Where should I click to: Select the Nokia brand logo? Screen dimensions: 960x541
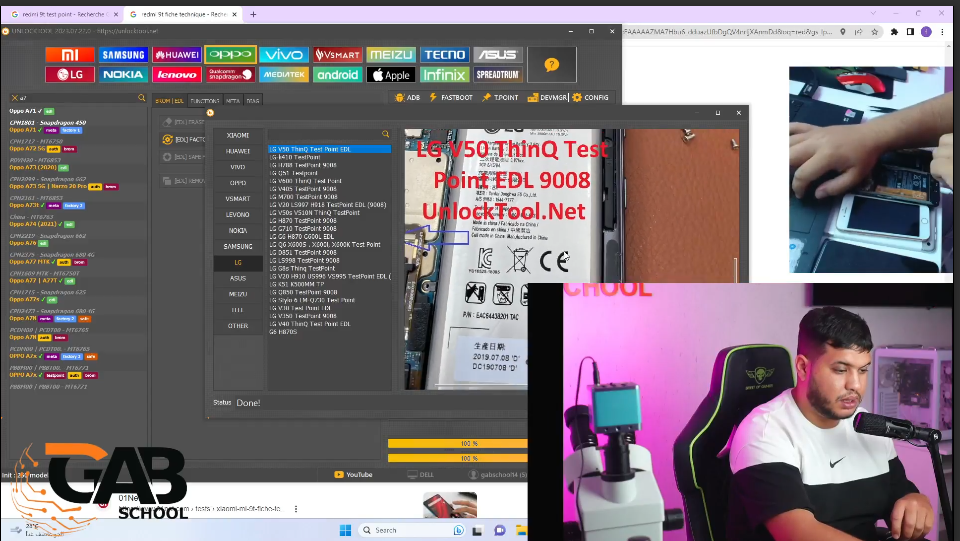click(123, 75)
